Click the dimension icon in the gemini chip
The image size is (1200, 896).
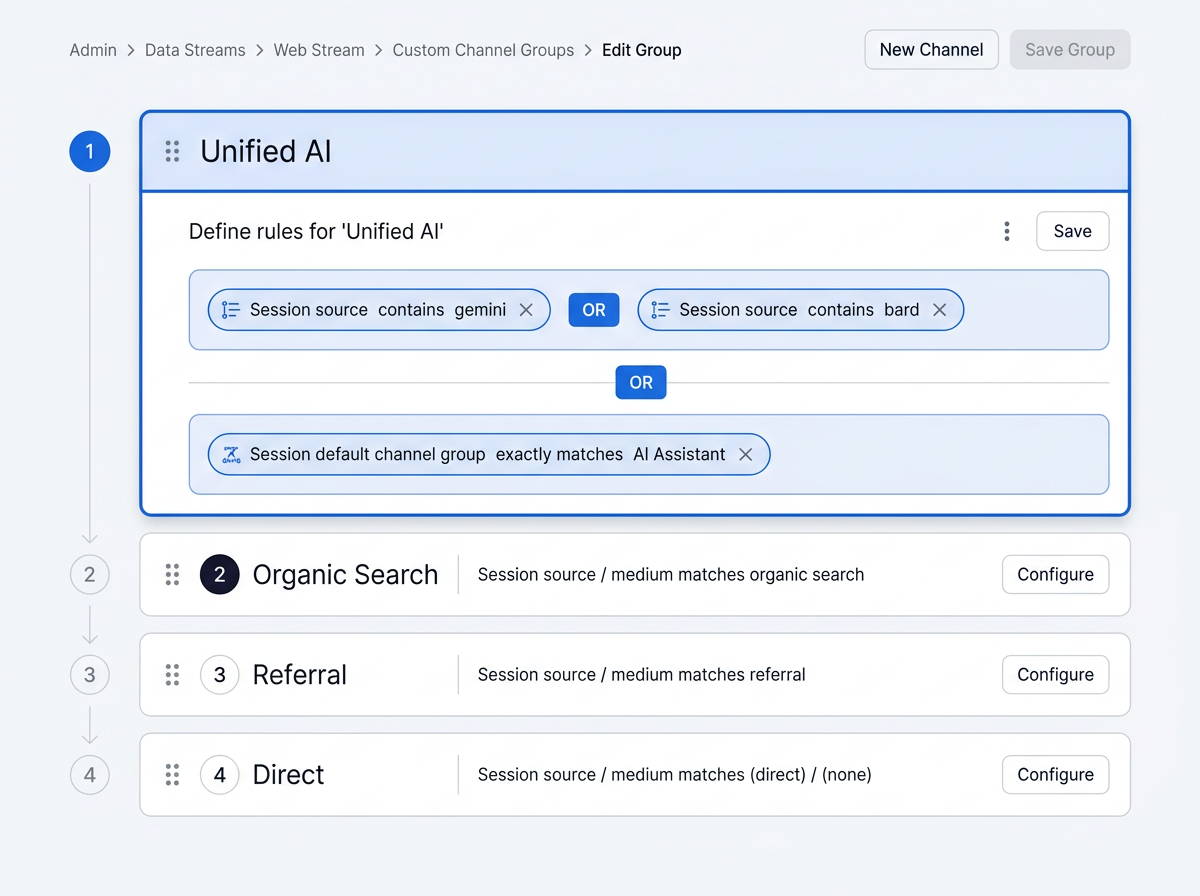coord(231,310)
